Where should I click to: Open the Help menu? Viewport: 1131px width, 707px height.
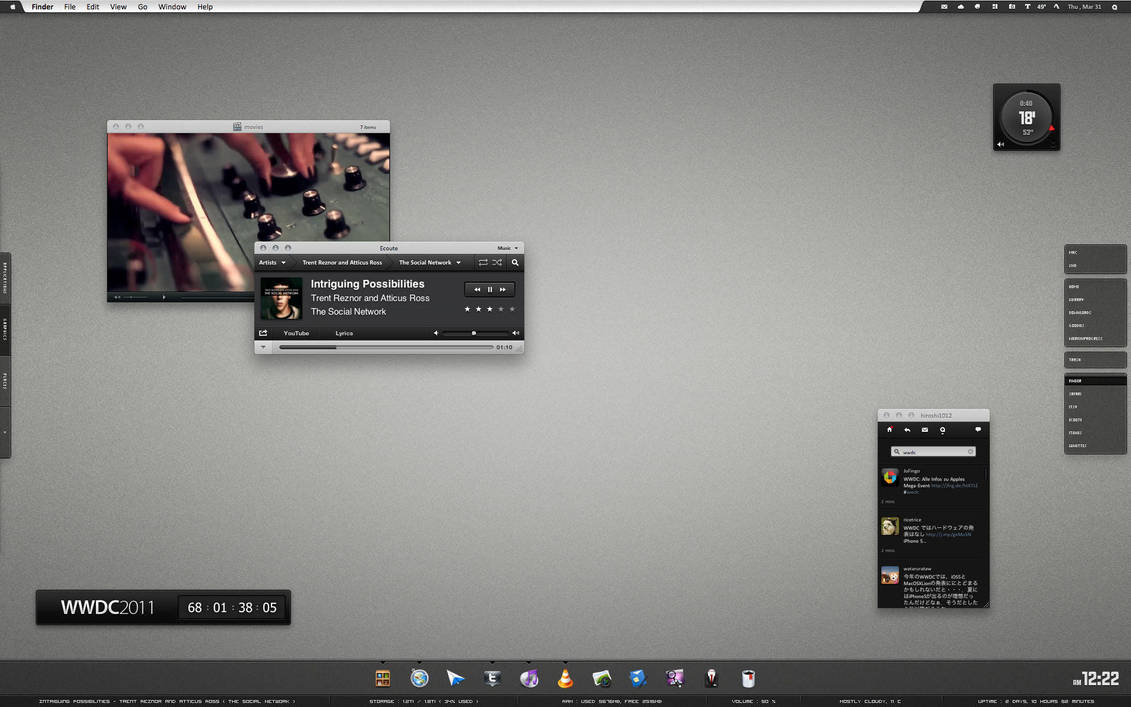205,6
